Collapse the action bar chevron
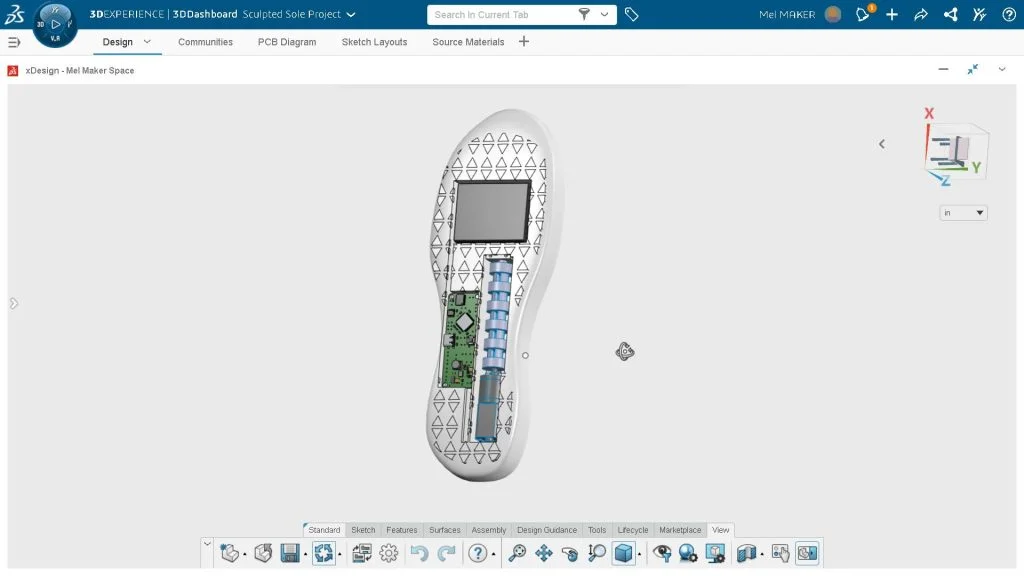The width and height of the screenshot is (1024, 576). coord(207,543)
